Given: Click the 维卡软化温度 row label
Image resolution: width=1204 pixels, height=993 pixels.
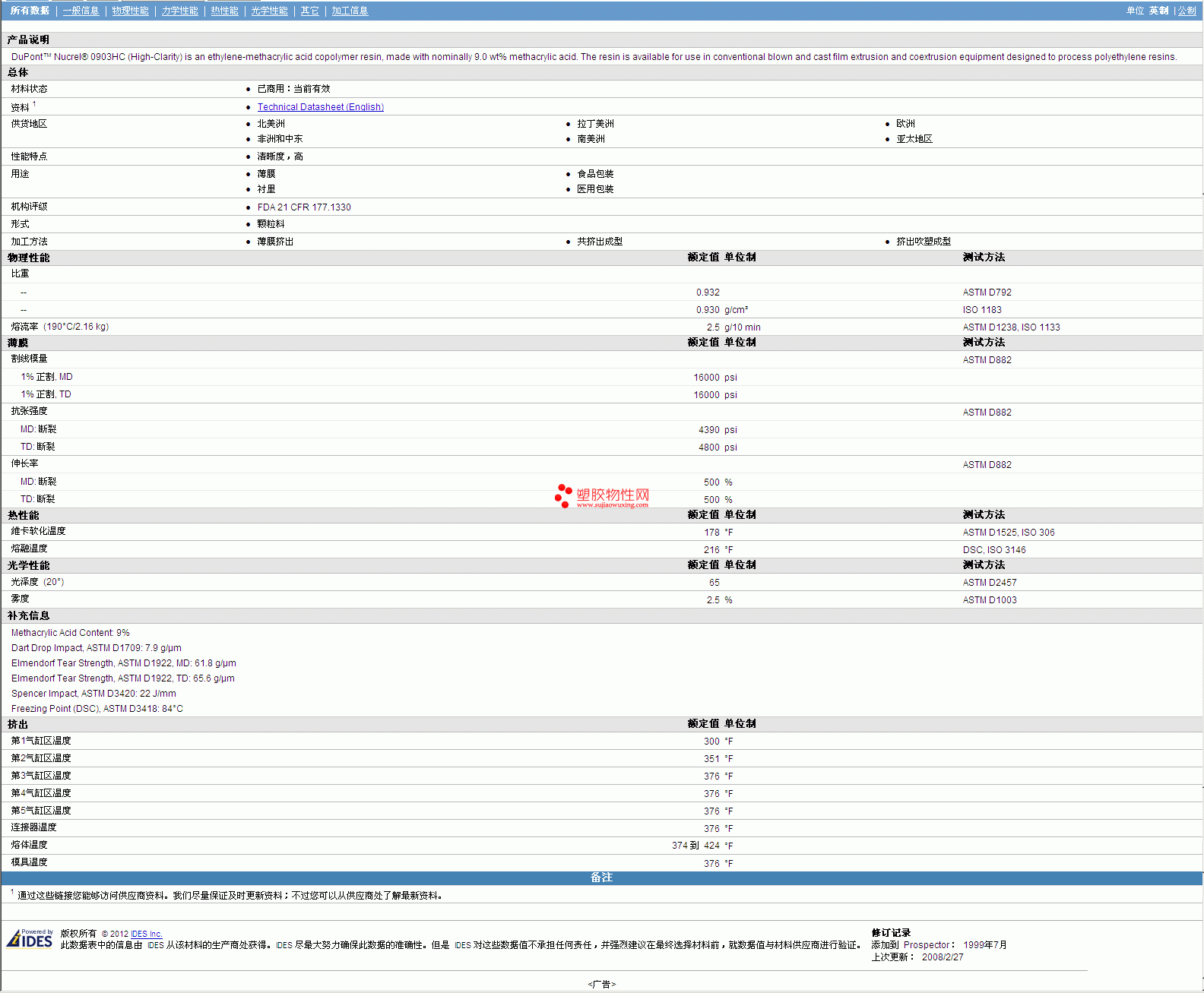Looking at the screenshot, I should point(38,531).
